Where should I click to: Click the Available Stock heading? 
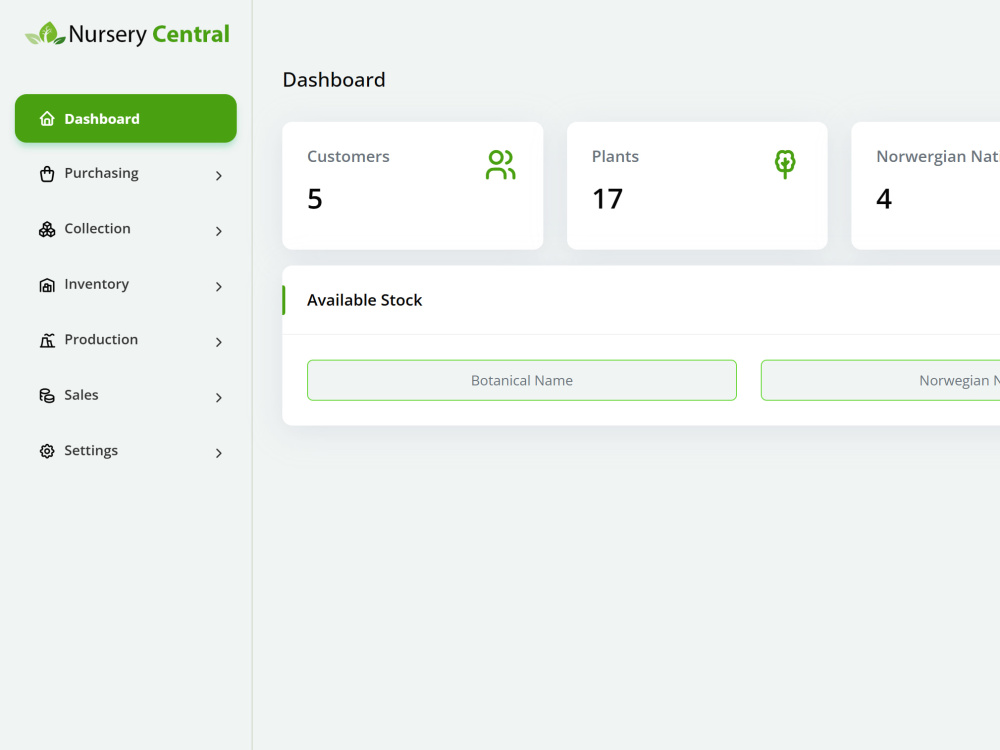(365, 300)
